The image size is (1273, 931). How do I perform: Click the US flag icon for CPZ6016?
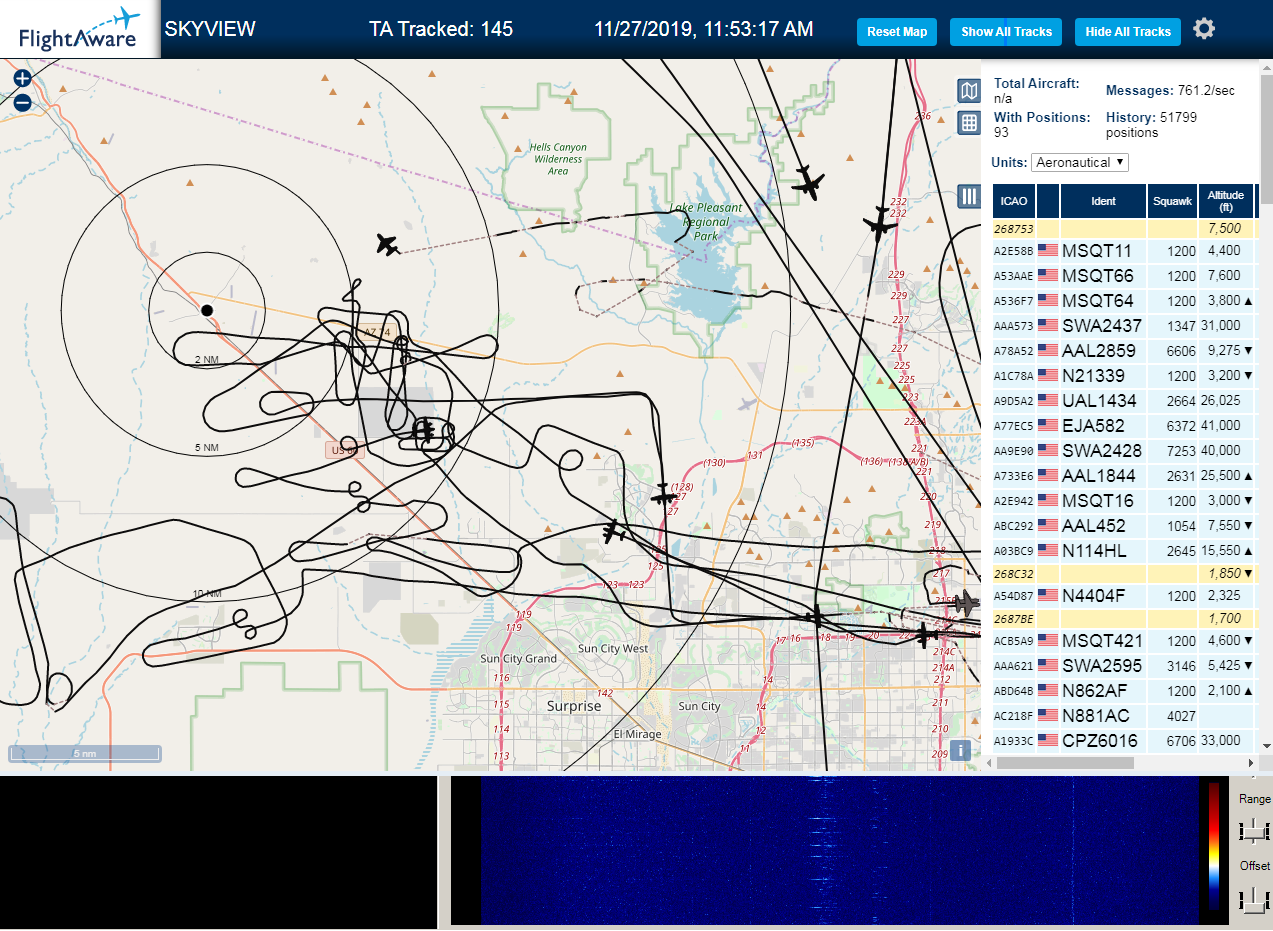pos(1048,740)
